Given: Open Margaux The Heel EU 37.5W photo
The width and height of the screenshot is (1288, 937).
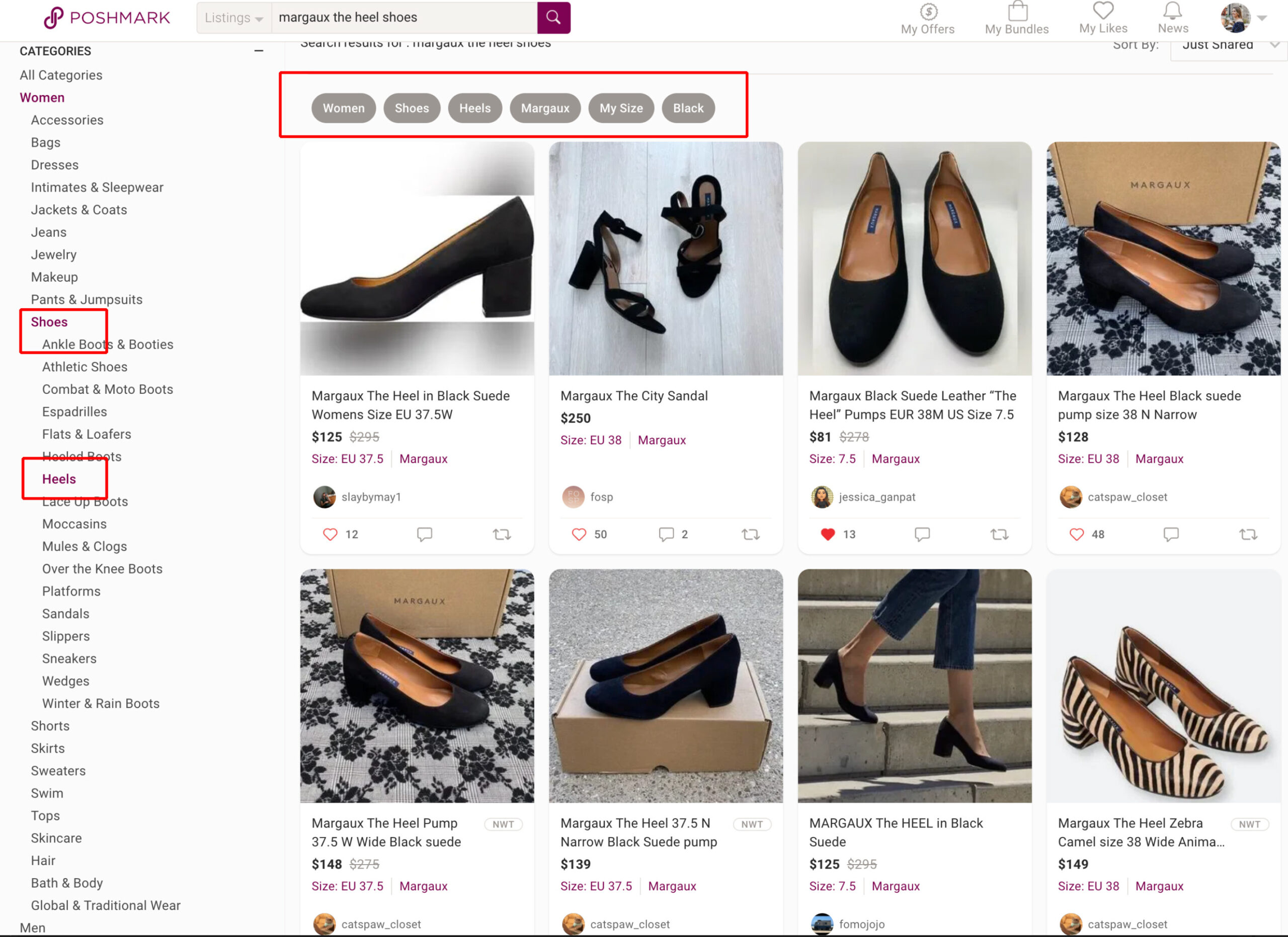Looking at the screenshot, I should tap(417, 258).
